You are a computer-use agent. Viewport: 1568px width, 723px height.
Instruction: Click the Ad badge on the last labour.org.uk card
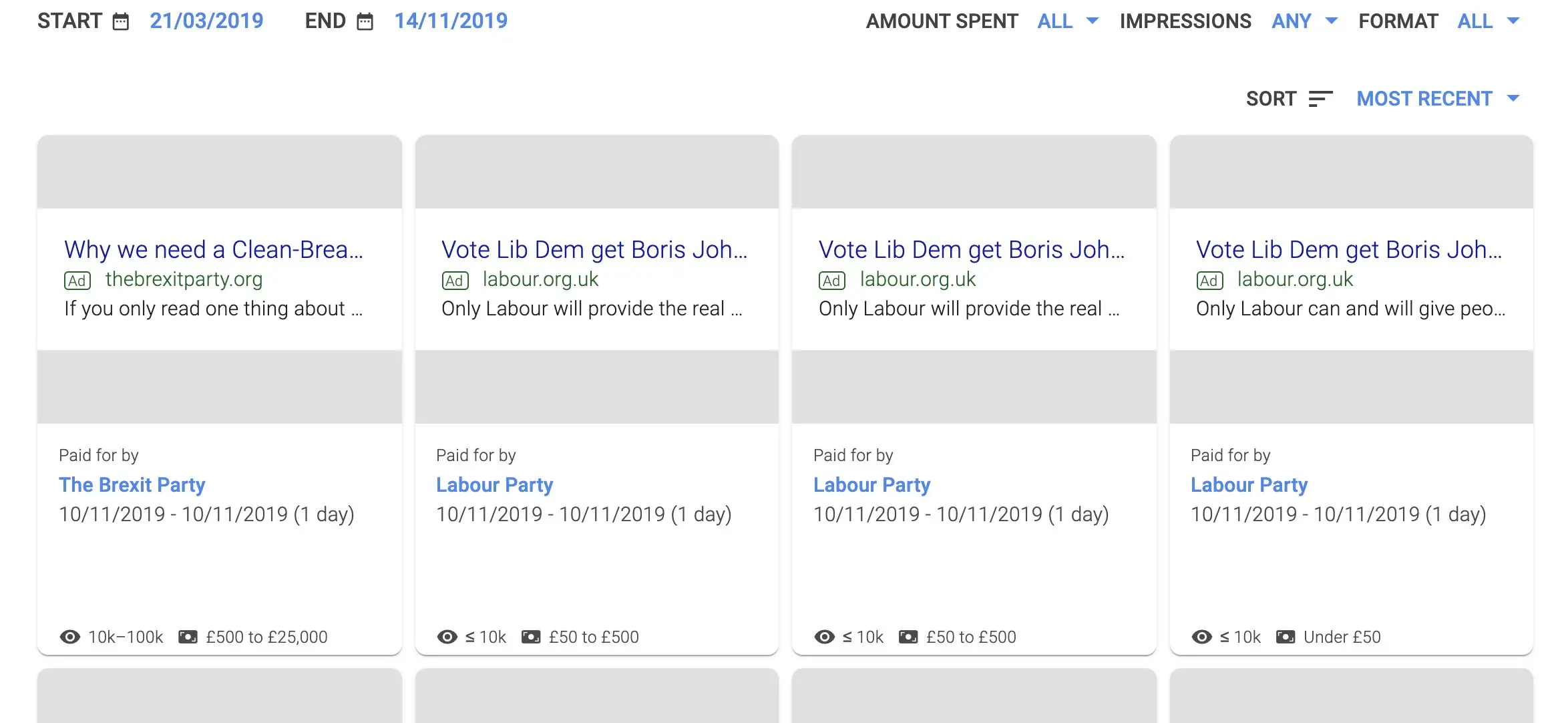(x=1209, y=280)
